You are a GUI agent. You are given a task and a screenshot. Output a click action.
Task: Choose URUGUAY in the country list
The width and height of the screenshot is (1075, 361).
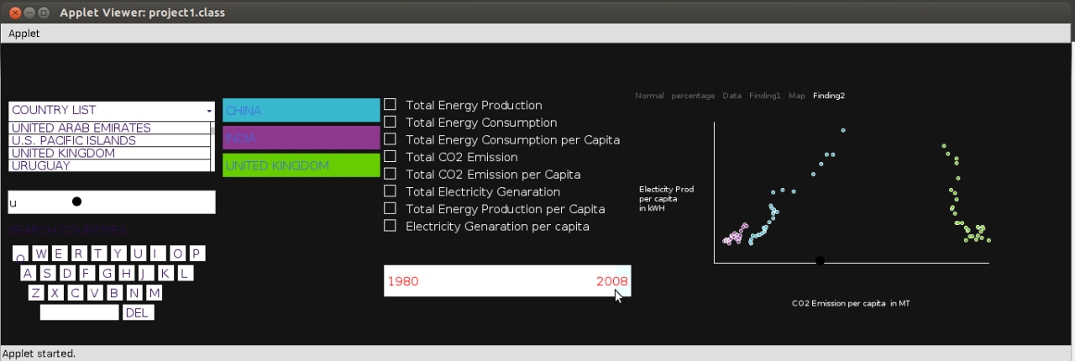pos(110,166)
